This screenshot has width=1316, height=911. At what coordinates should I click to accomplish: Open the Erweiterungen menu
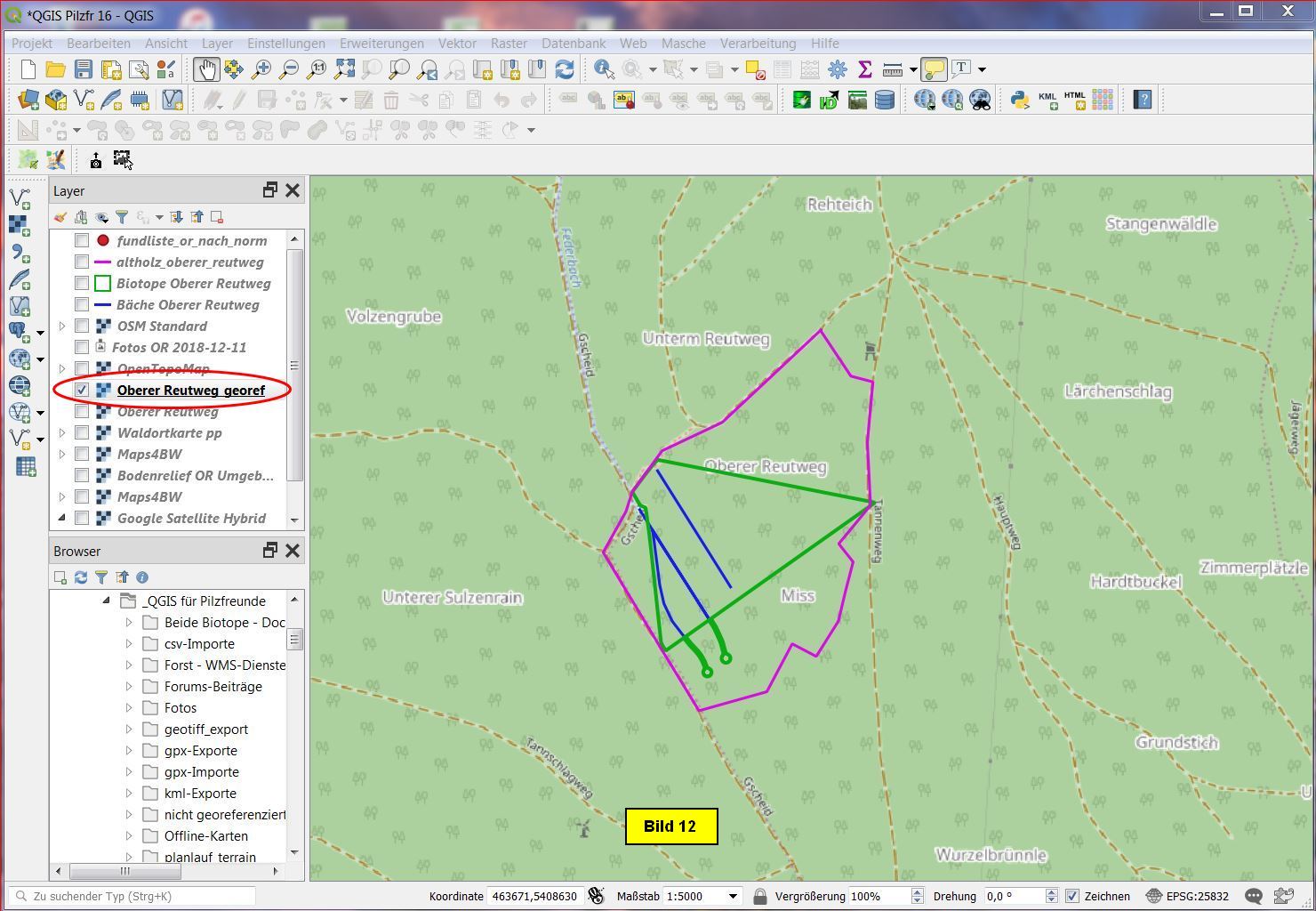pos(381,43)
